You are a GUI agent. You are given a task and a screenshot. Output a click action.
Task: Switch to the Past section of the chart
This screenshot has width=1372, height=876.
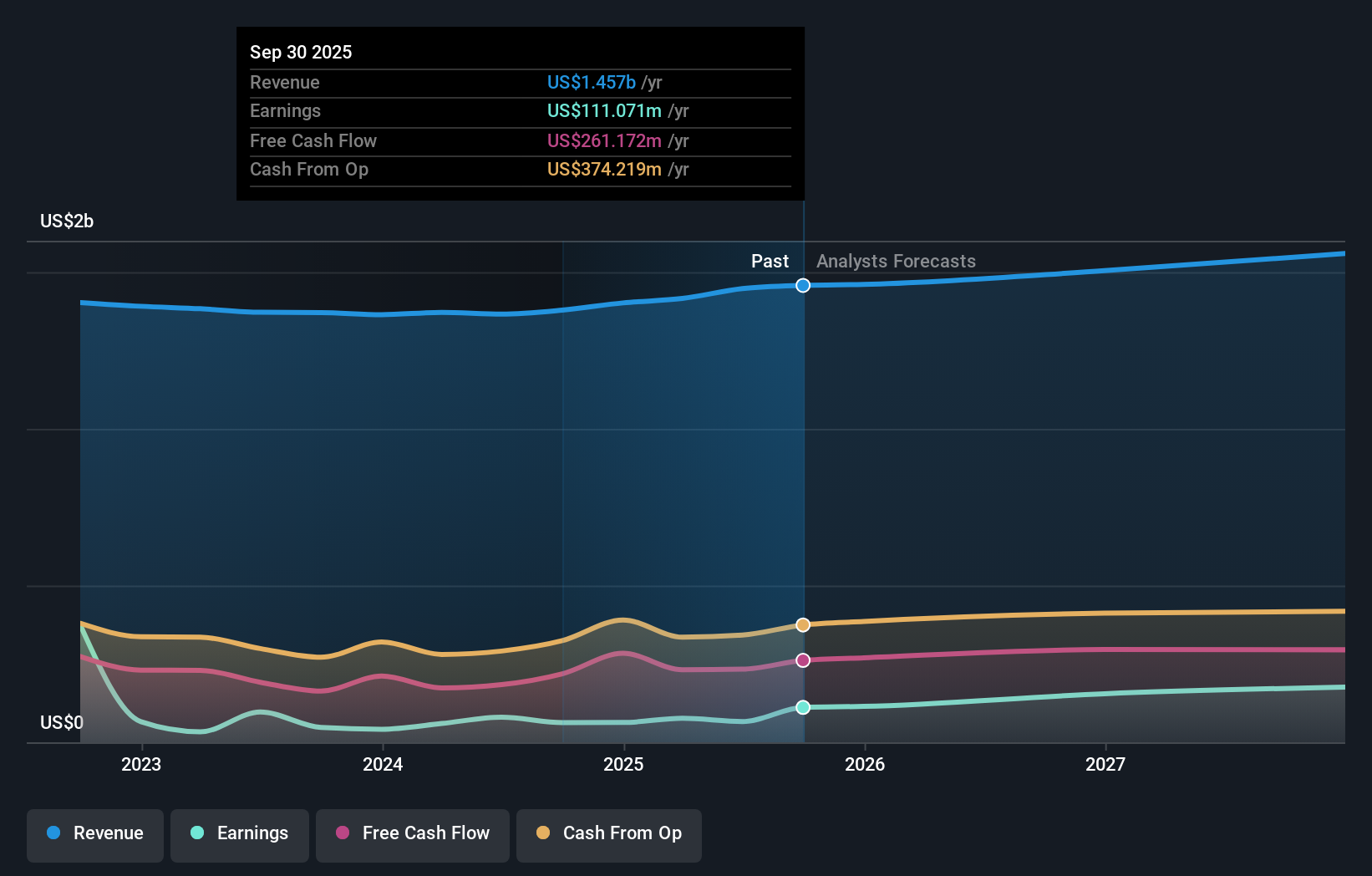[770, 261]
